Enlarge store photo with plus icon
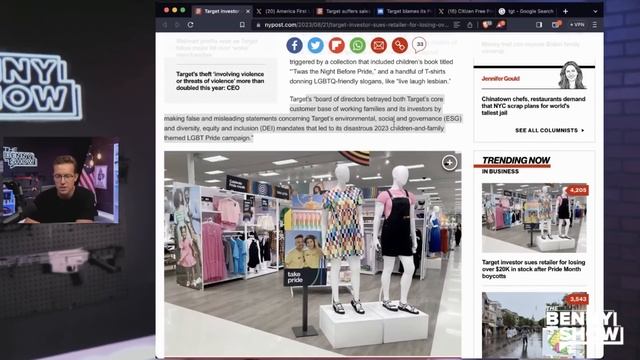 pyautogui.click(x=449, y=163)
